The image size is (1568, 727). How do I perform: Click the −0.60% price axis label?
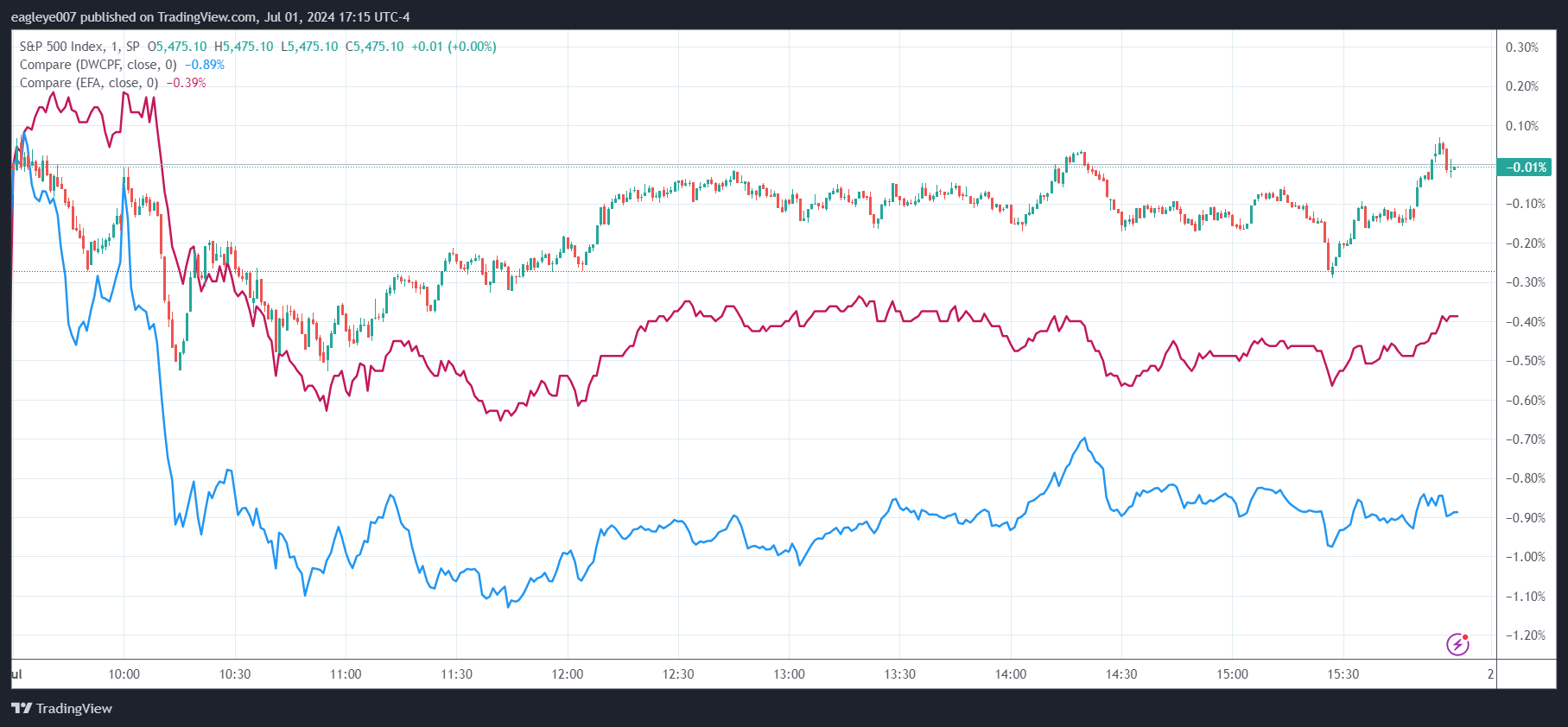point(1526,401)
